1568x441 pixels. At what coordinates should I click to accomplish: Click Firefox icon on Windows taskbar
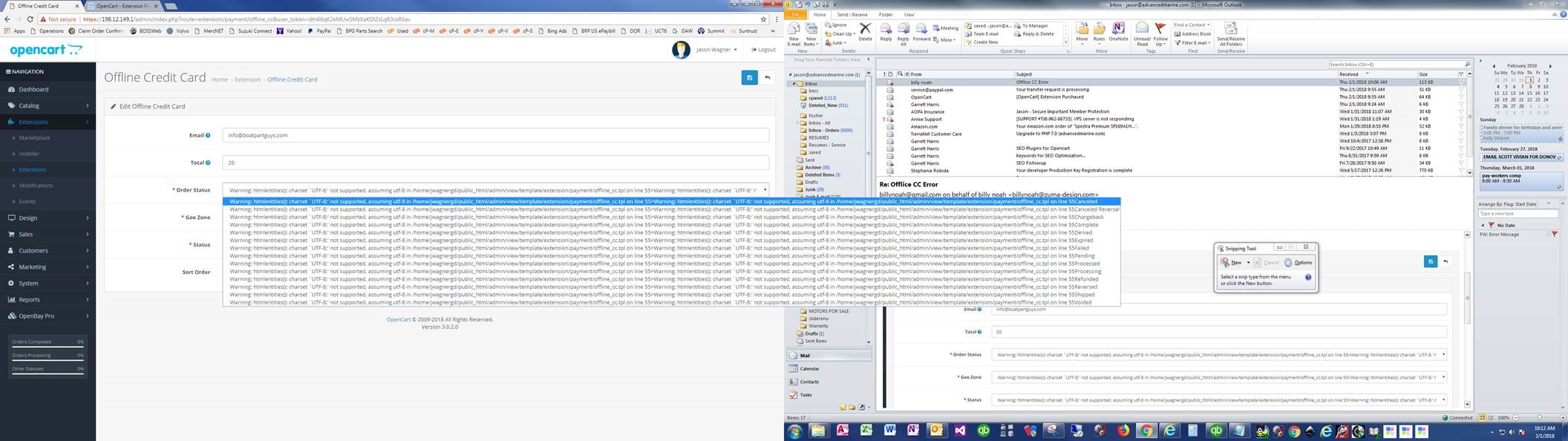click(1123, 431)
